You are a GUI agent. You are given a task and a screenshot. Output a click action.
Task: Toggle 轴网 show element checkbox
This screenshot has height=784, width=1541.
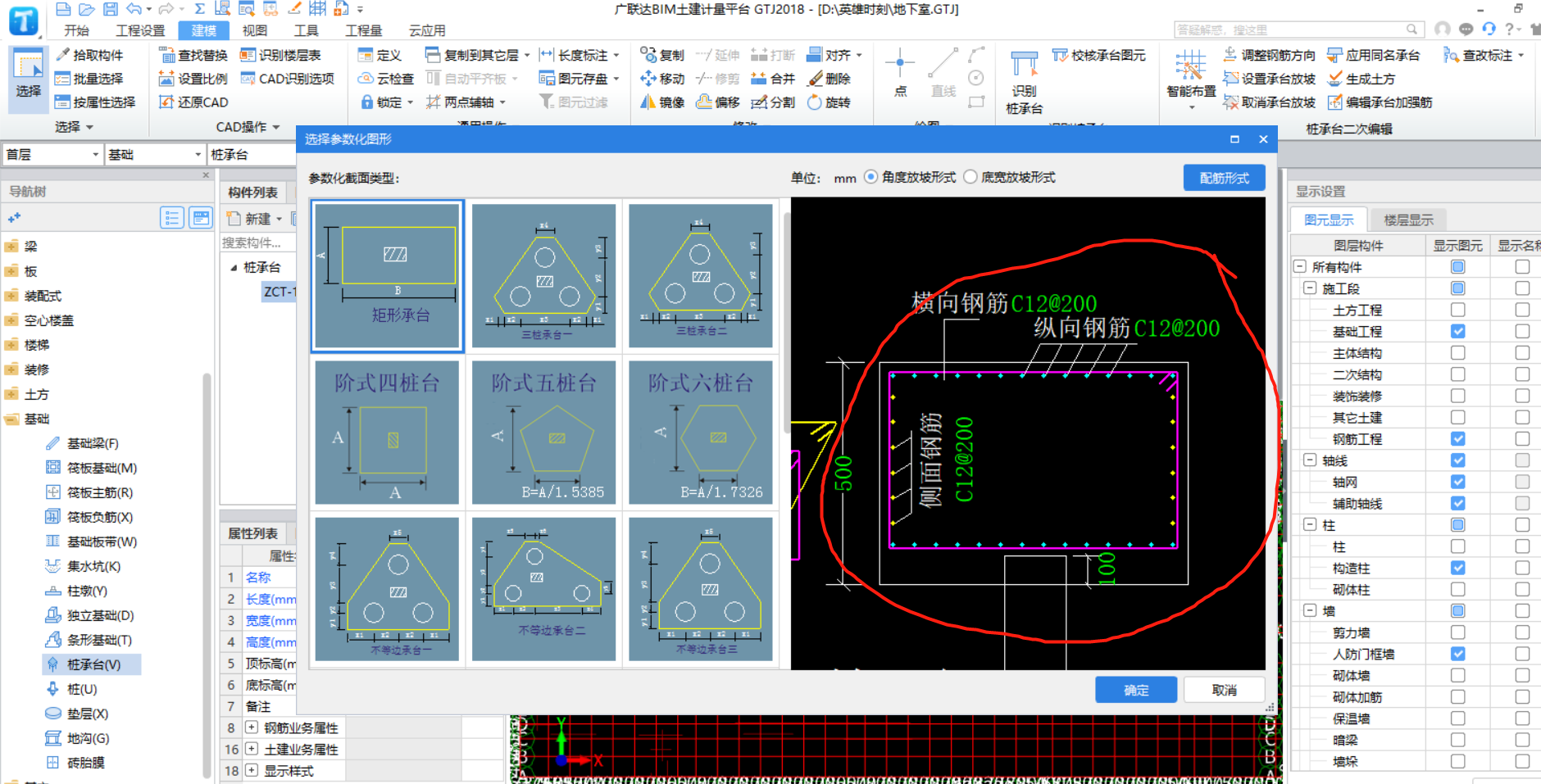pyautogui.click(x=1457, y=482)
